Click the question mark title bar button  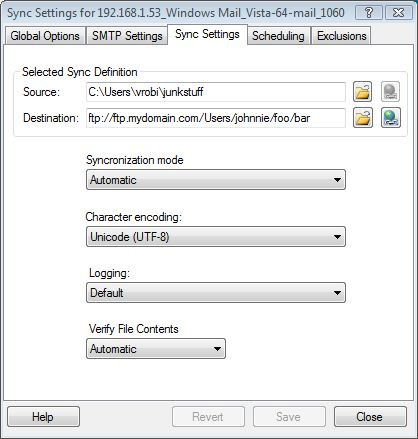pyautogui.click(x=369, y=13)
